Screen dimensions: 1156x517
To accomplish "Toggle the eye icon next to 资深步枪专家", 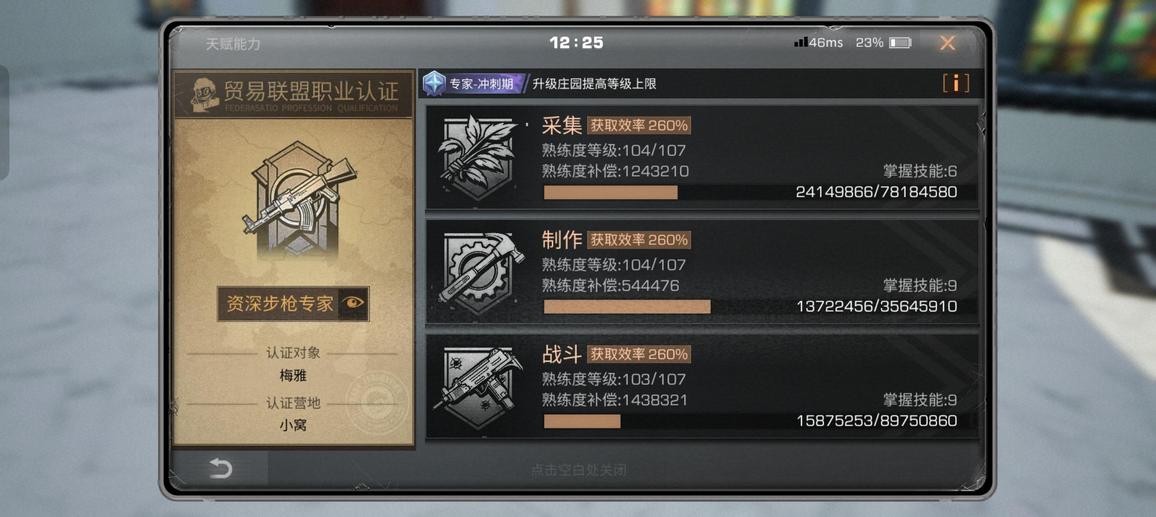I will pos(353,303).
